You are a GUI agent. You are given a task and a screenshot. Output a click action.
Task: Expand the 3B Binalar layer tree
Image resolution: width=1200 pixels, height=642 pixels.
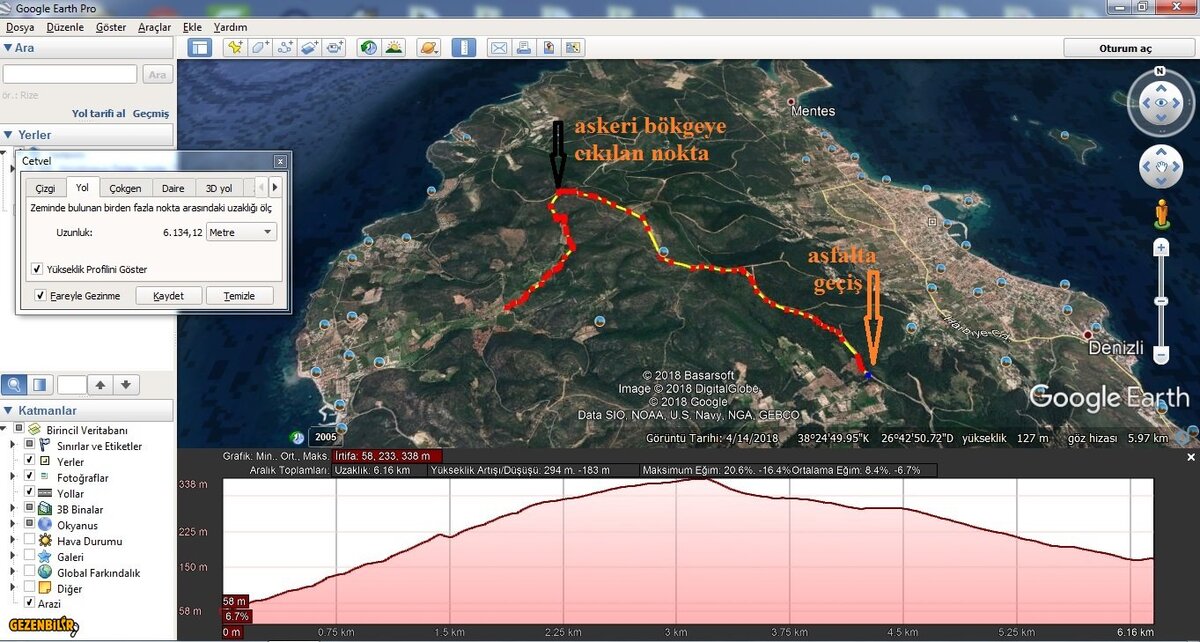point(13,510)
